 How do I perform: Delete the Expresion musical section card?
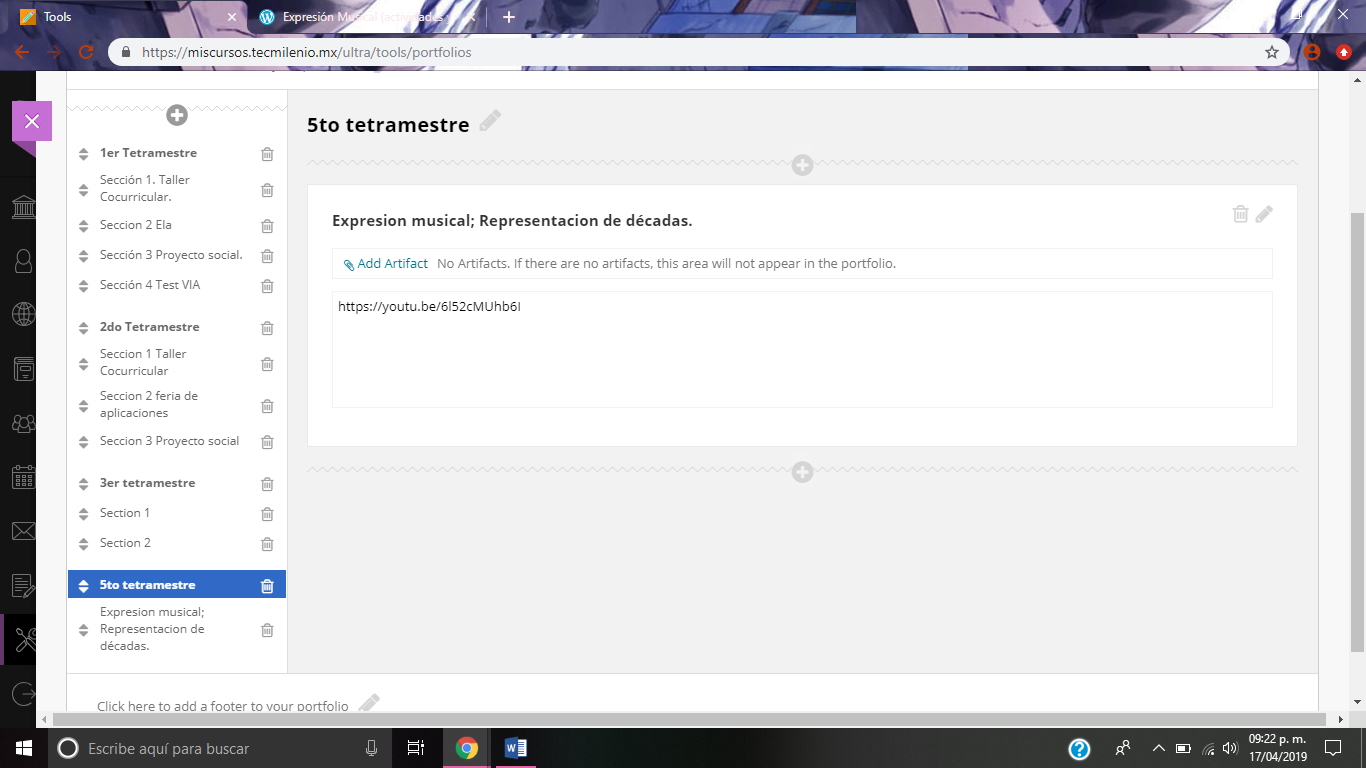[1240, 214]
